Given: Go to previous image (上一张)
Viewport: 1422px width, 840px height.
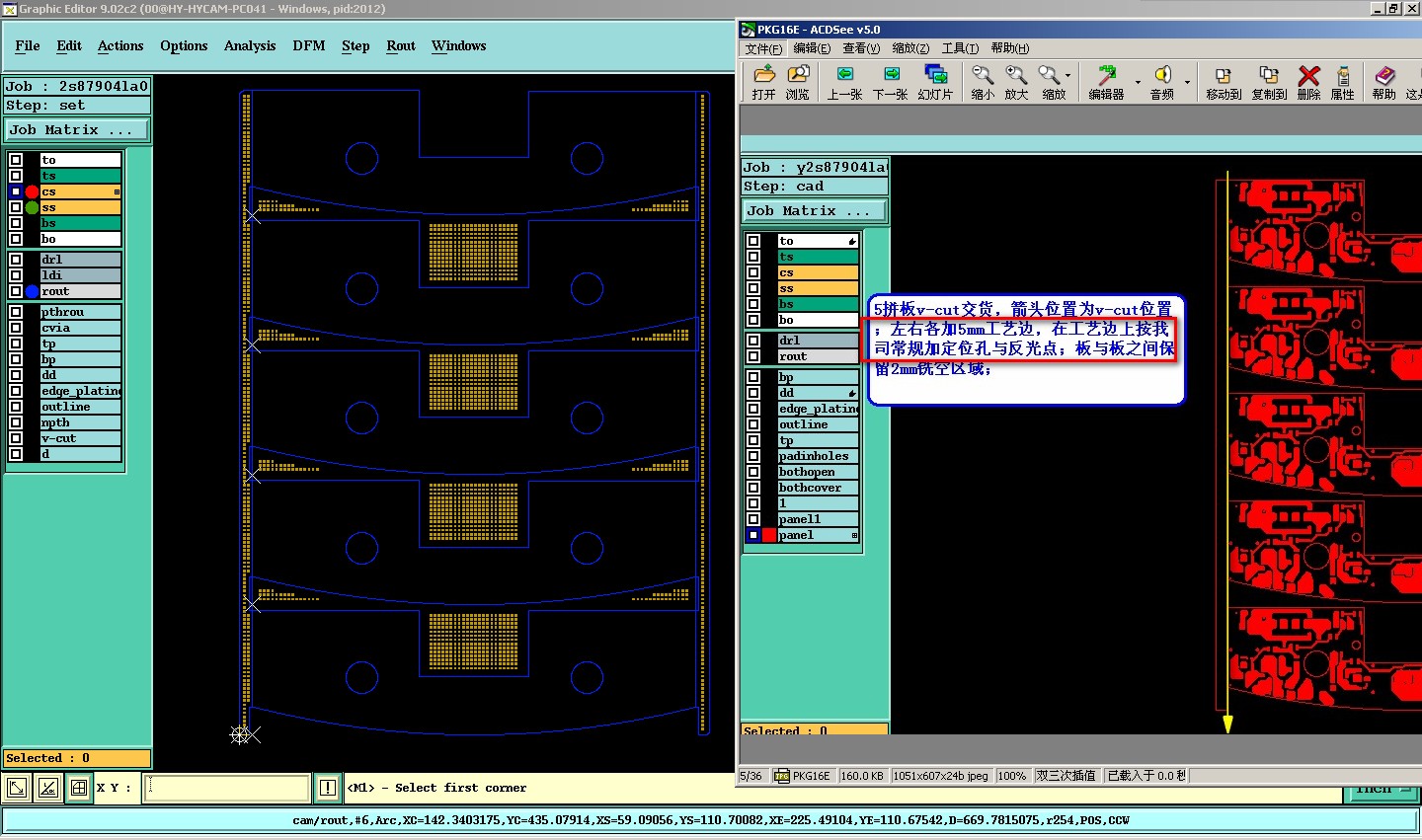Looking at the screenshot, I should tap(844, 75).
